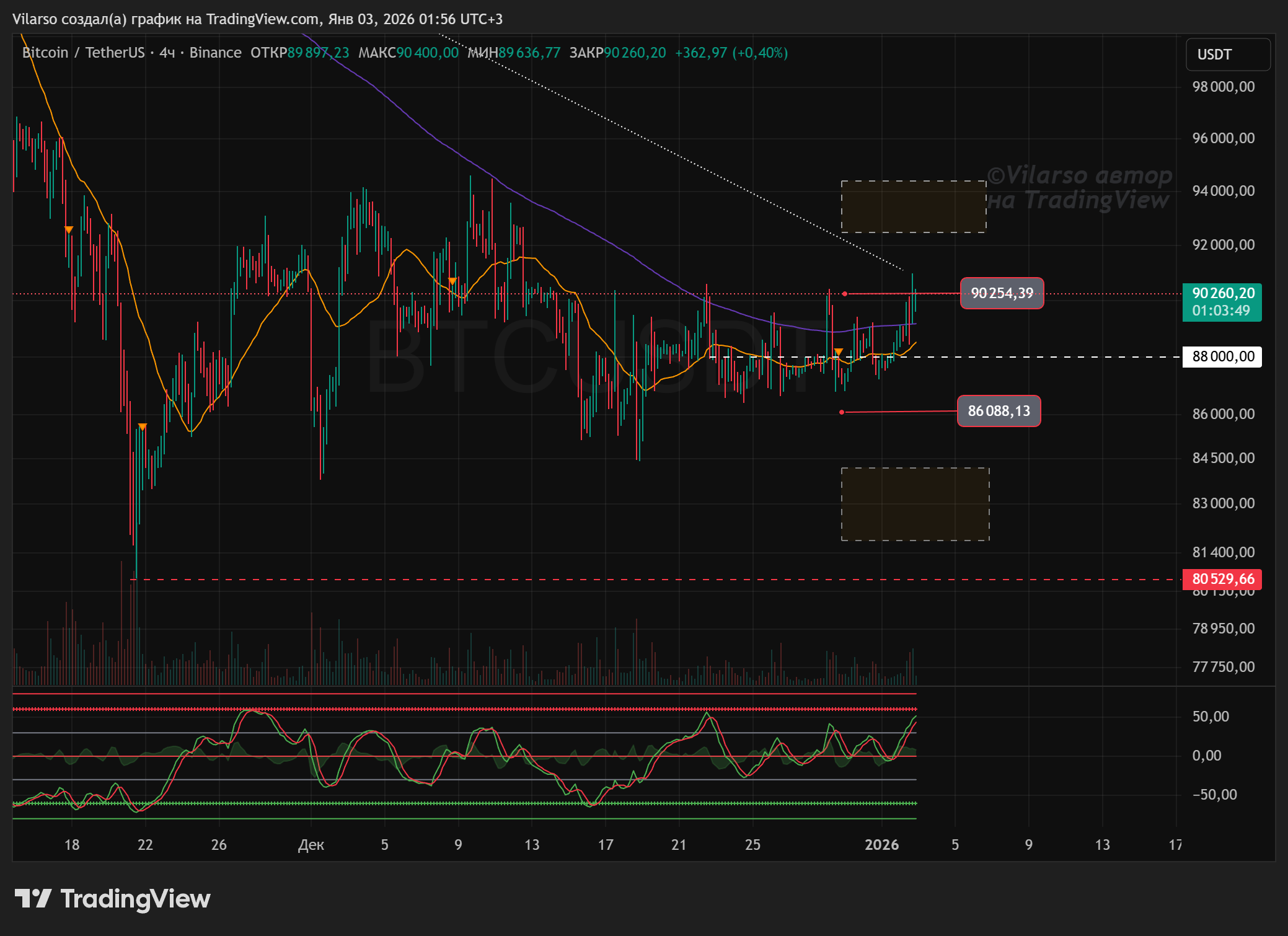Click the 98 000,00 price axis label
The width and height of the screenshot is (1288, 936).
[x=1224, y=87]
